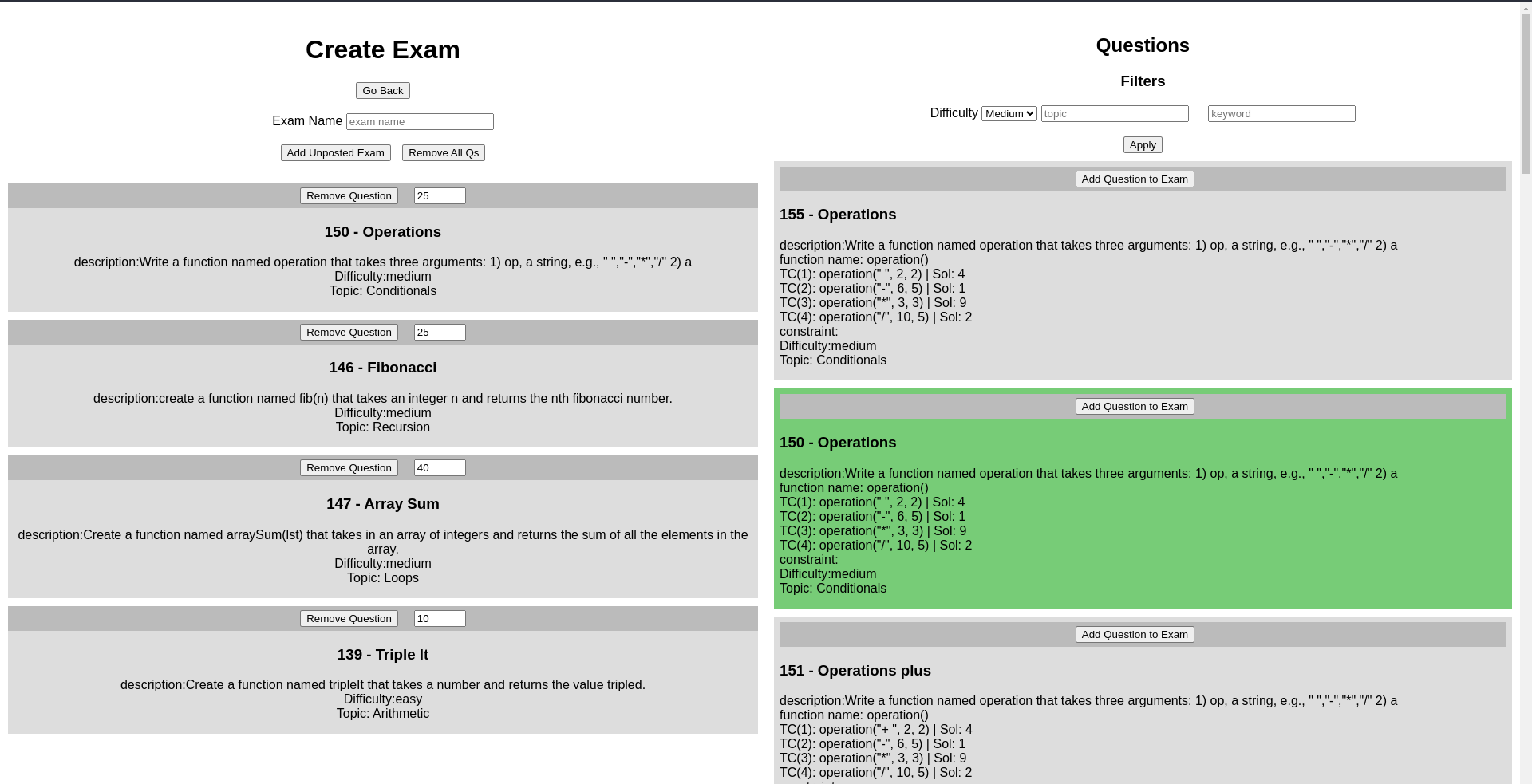The width and height of the screenshot is (1532, 784).
Task: Add question 155 - Operations to exam
Action: click(x=1134, y=179)
